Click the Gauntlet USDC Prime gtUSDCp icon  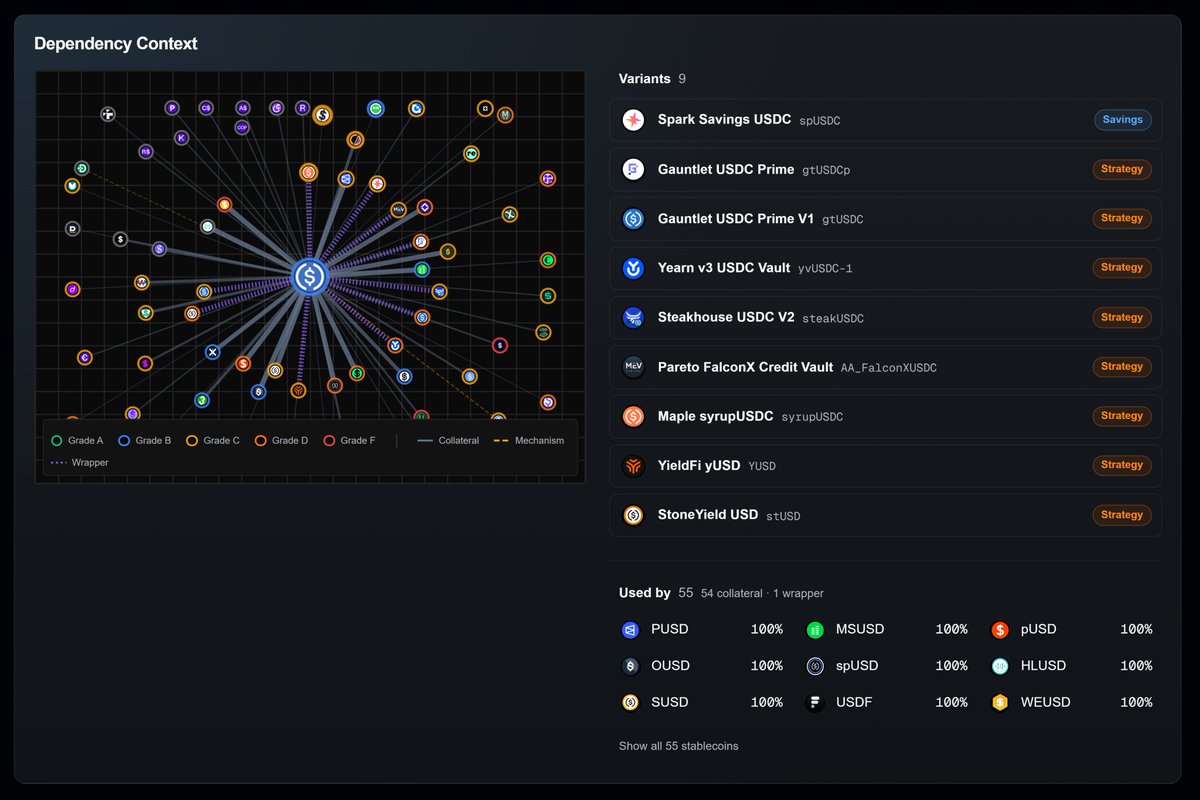633,169
